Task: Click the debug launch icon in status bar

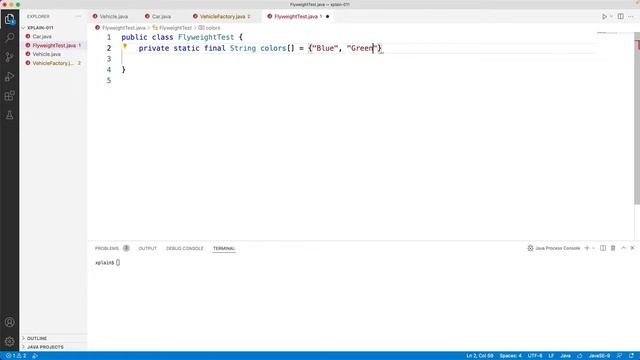Action: 35,356
